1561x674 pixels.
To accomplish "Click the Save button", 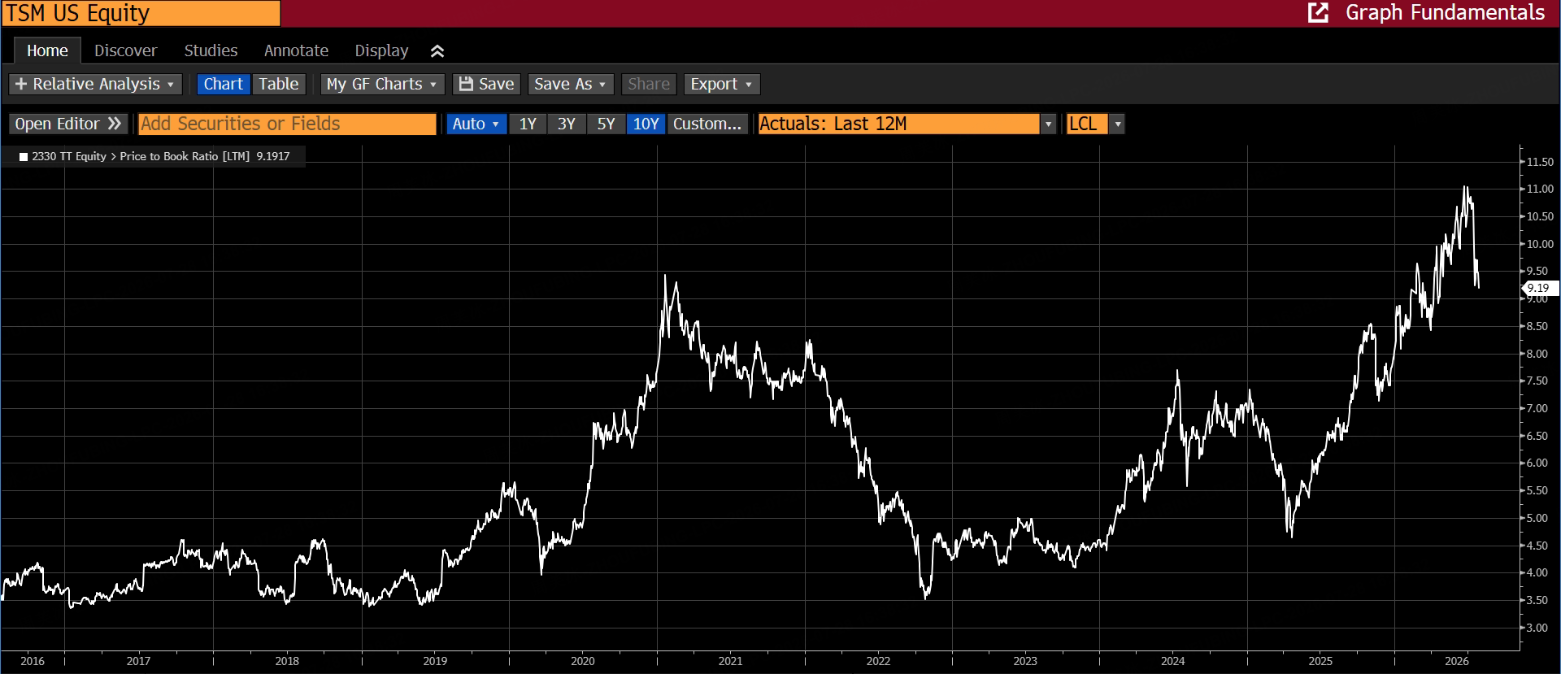I will pos(485,84).
